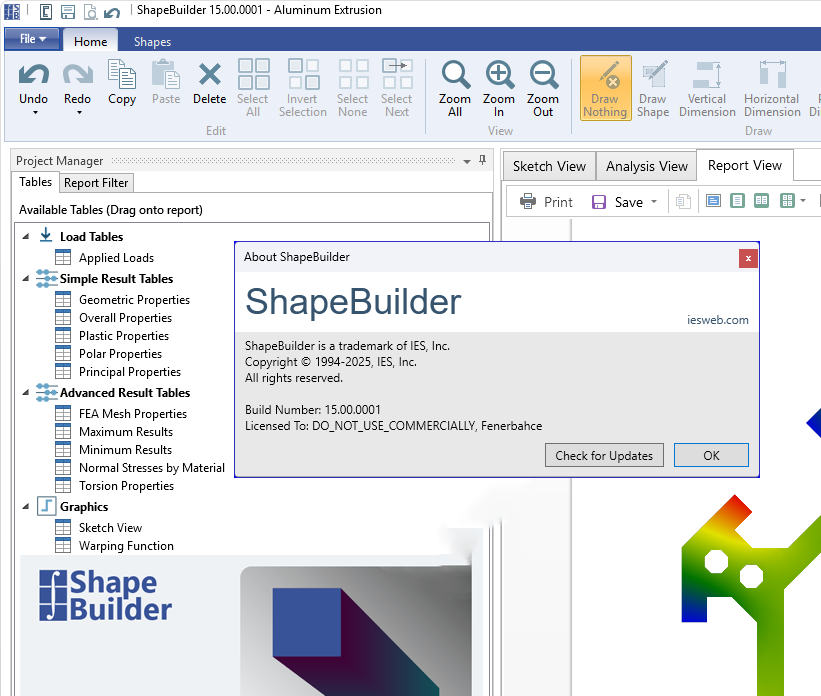The width and height of the screenshot is (821, 696).
Task: Select the Horizontal Dimension tool
Action: (x=772, y=88)
